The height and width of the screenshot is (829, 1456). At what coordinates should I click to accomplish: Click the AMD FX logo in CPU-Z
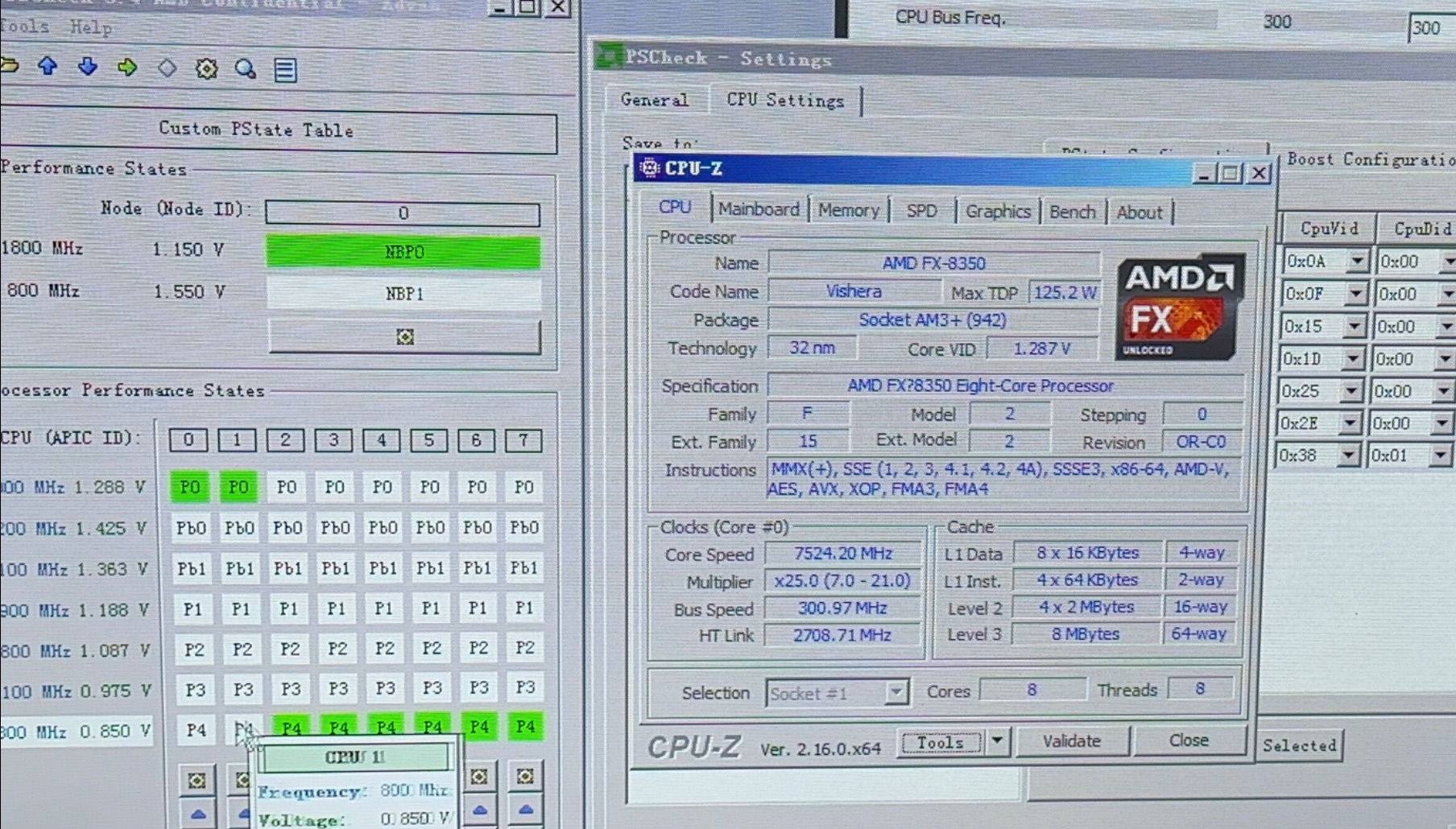(1180, 307)
